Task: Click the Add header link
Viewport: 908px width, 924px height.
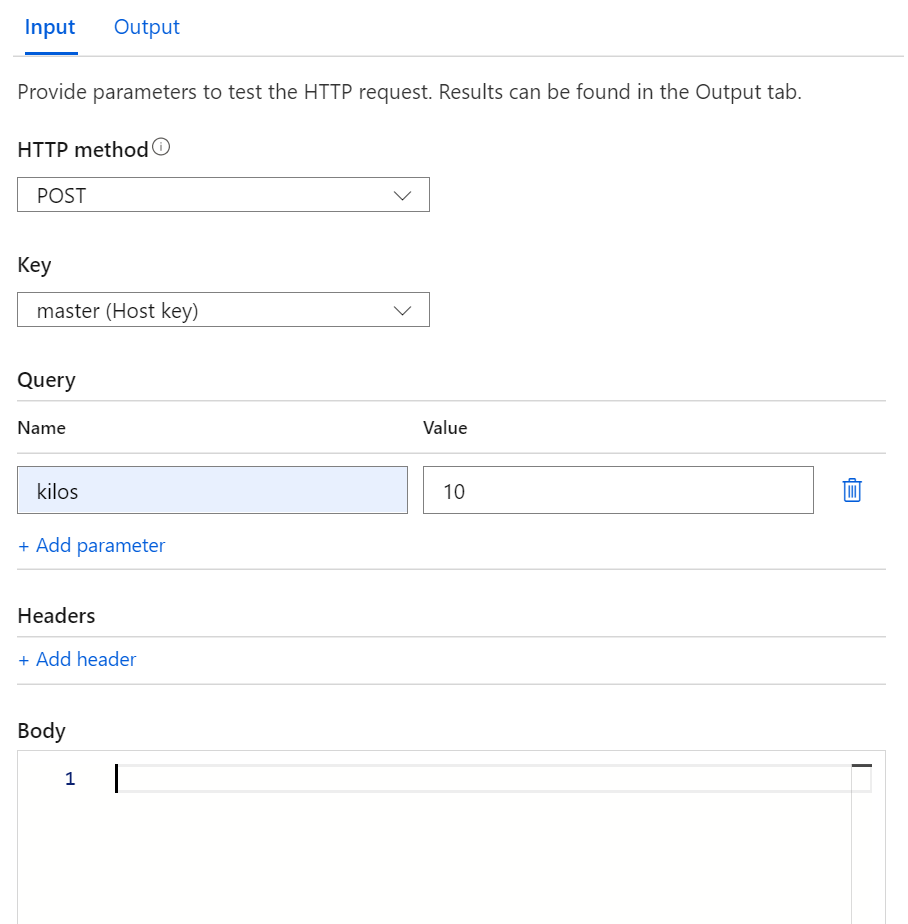Action: pos(77,659)
